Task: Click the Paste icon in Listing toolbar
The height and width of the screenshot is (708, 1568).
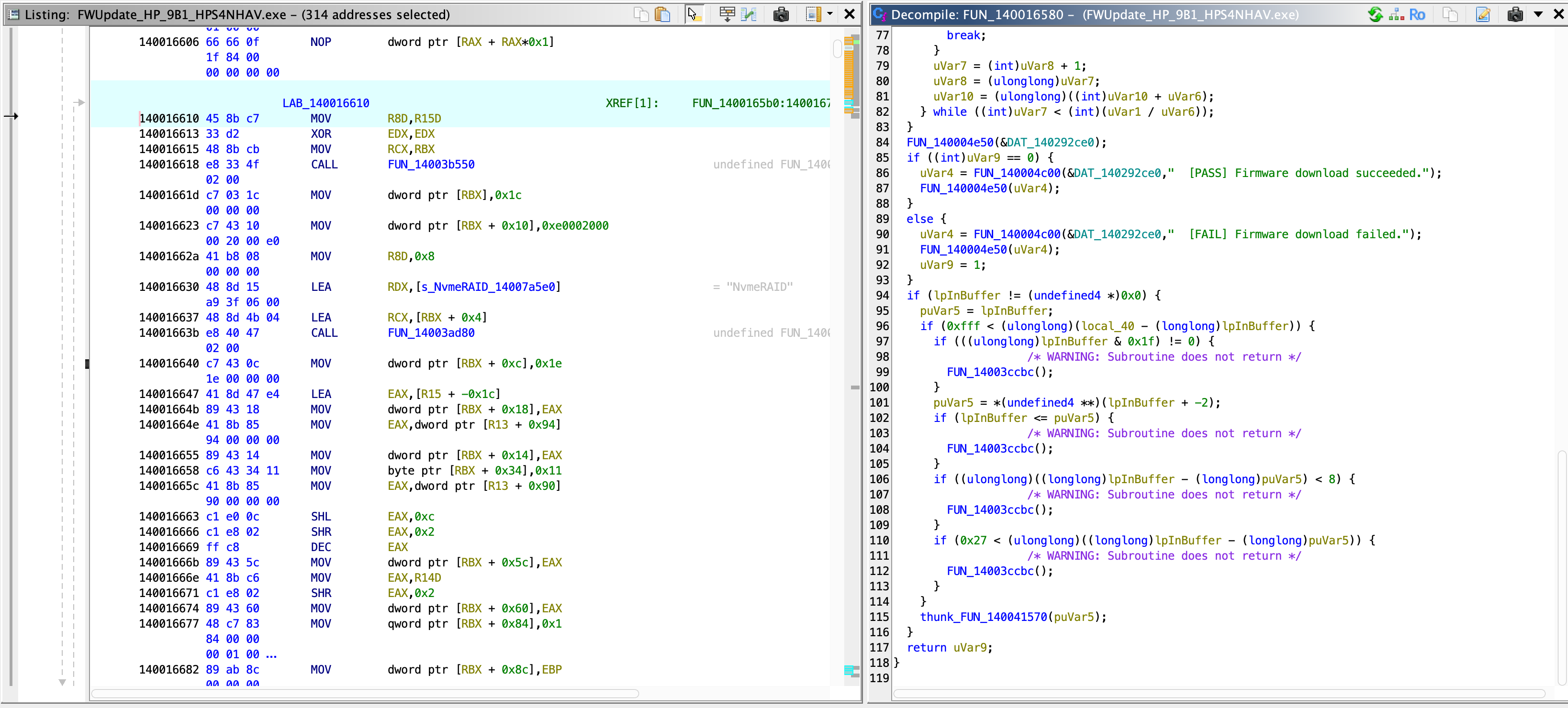Action: point(662,14)
